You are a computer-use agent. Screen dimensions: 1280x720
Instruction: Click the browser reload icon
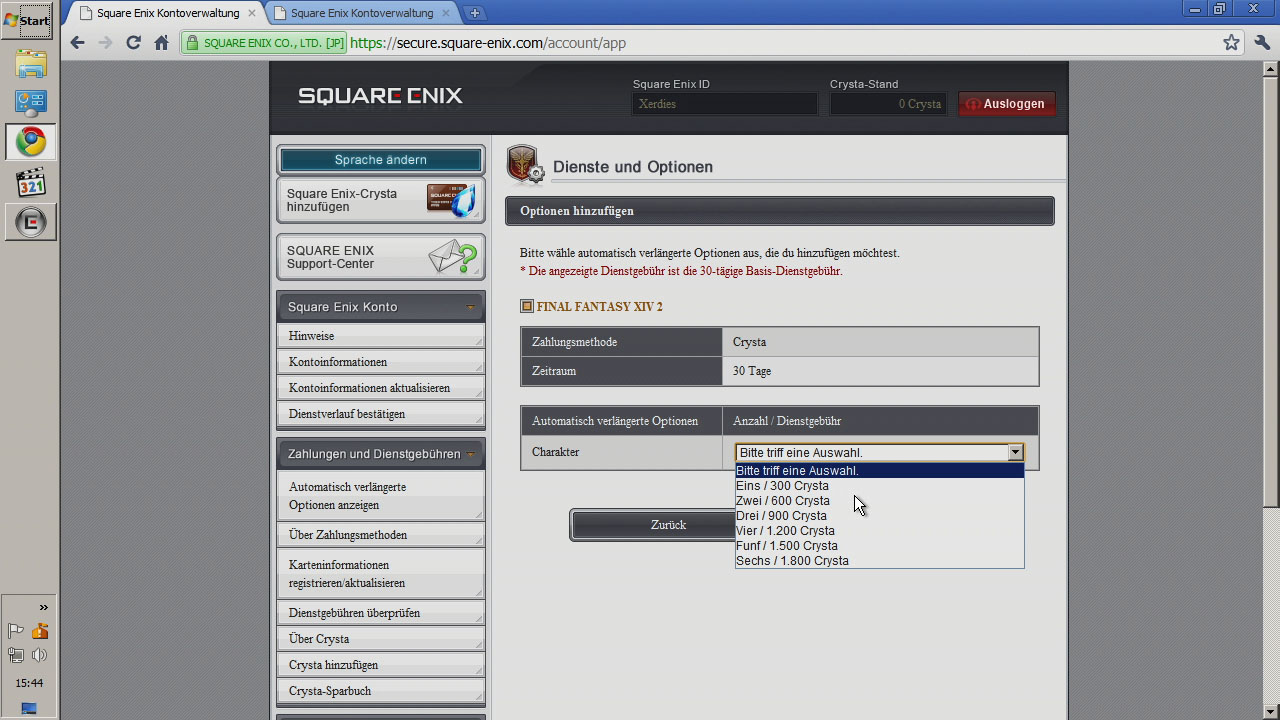click(x=133, y=43)
